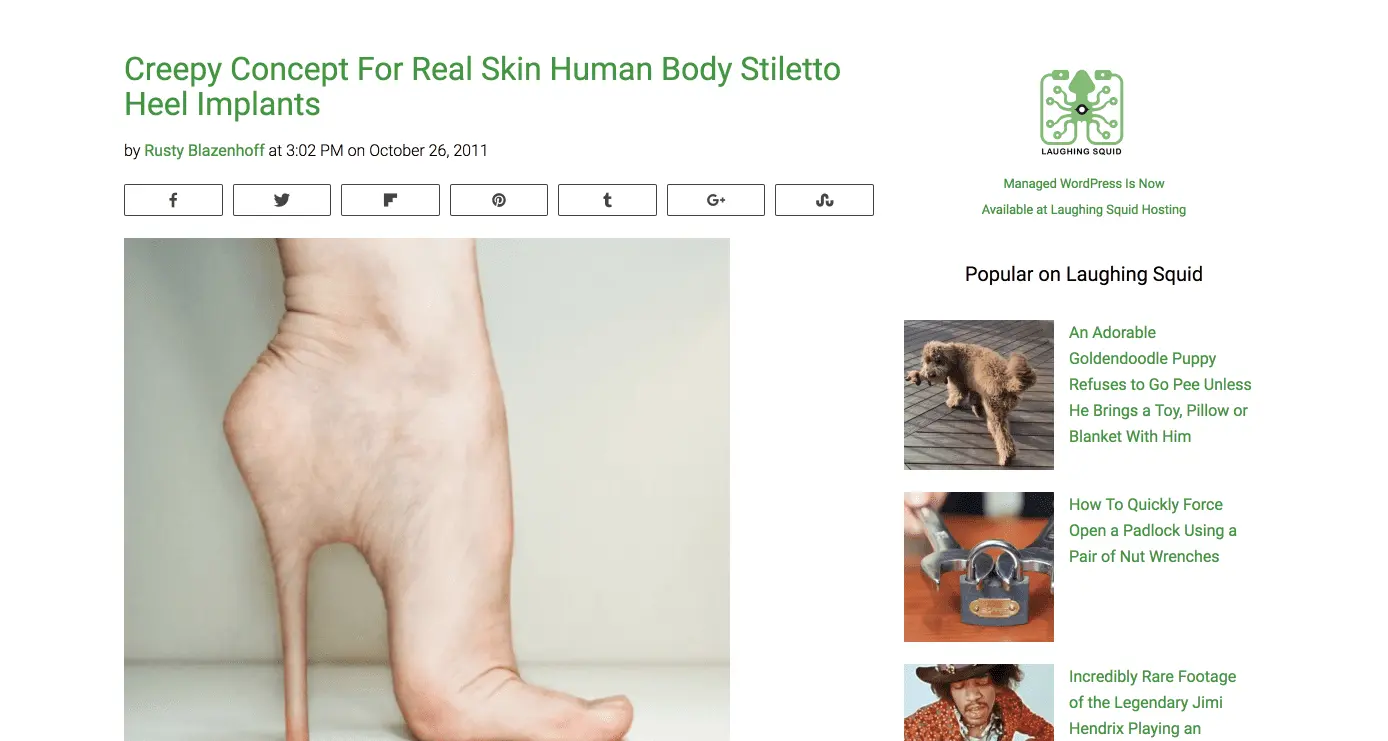Share the article on Twitter

click(282, 200)
